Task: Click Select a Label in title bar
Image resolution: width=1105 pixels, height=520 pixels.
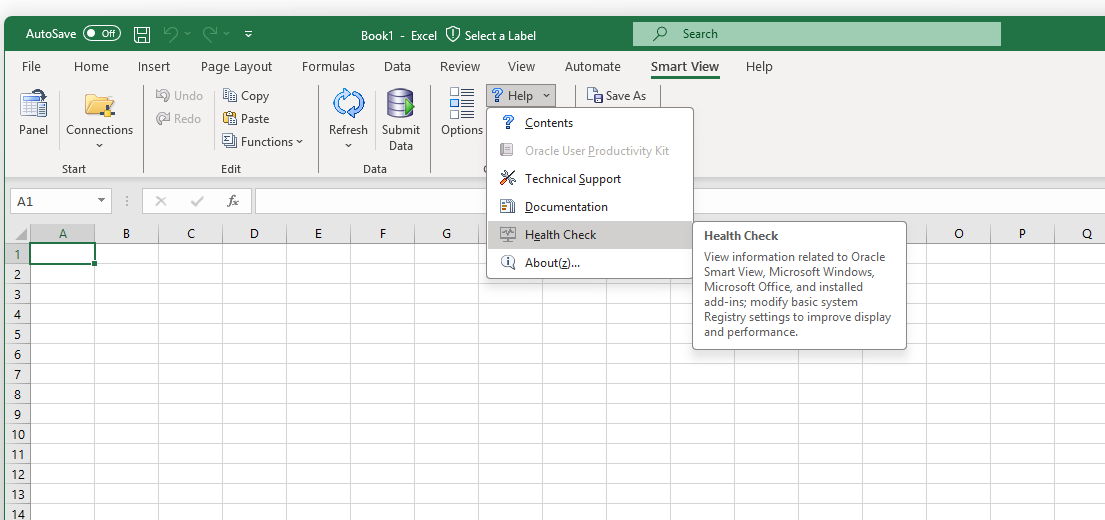Action: tap(491, 35)
